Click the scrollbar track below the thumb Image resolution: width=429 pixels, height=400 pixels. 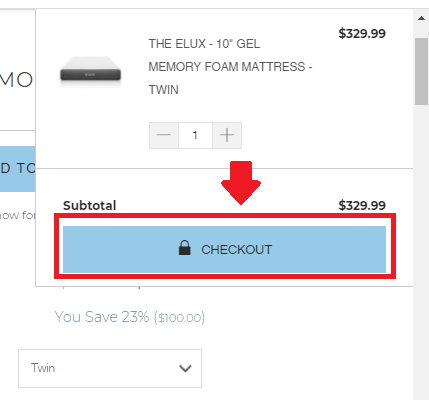[x=421, y=250]
